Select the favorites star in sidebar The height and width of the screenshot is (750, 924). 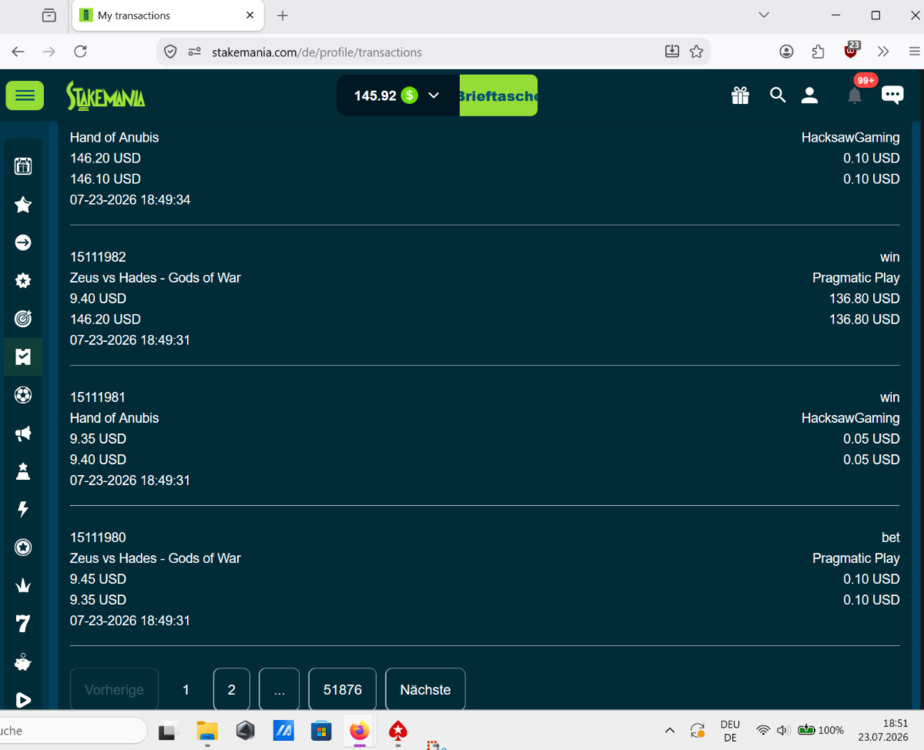[23, 204]
